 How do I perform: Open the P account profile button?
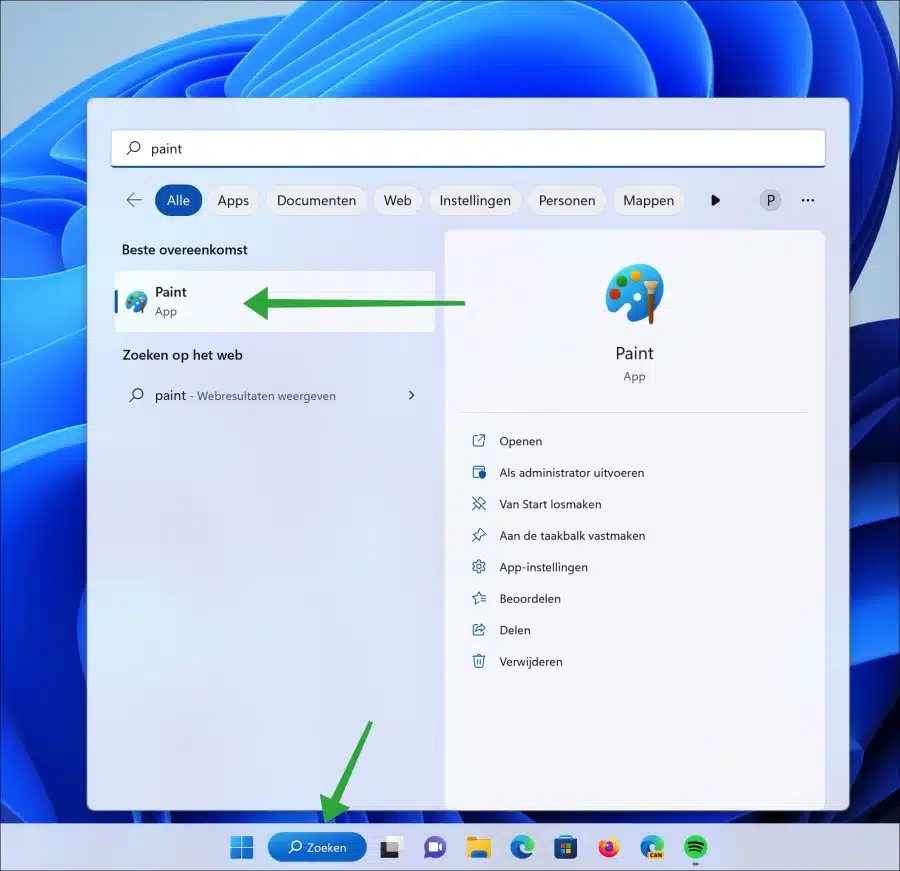[x=770, y=200]
